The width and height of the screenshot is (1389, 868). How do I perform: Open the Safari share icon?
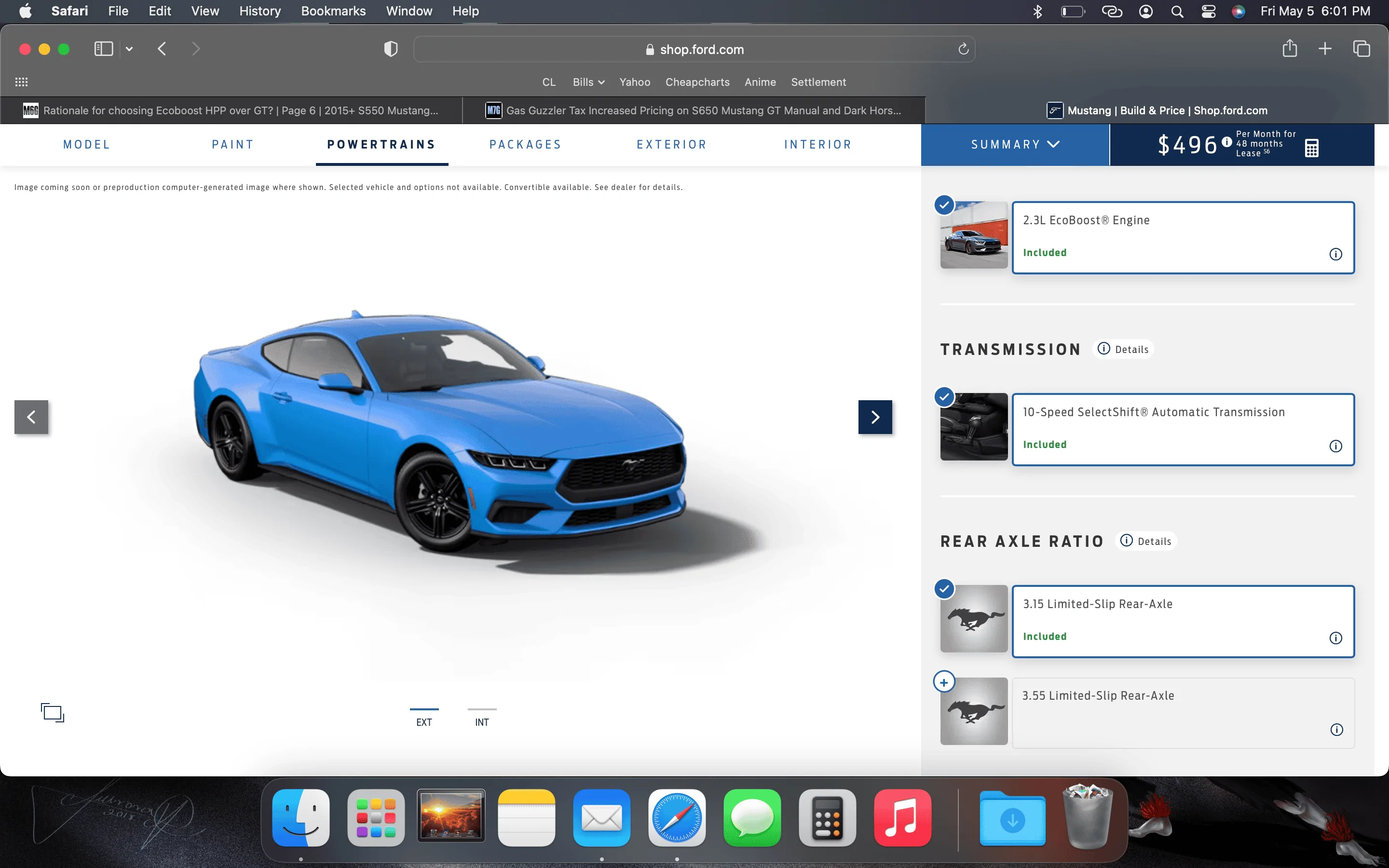pos(1289,48)
